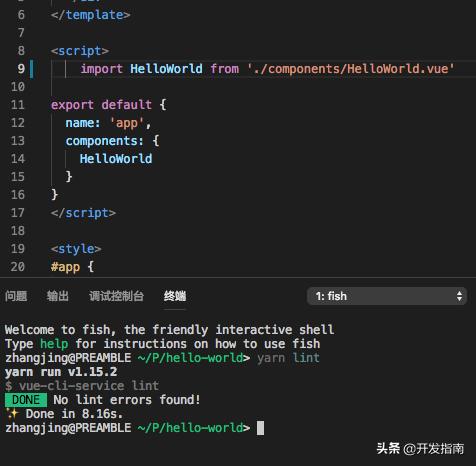Click the opening <script> tag on line 8
476x466 pixels.
80,51
